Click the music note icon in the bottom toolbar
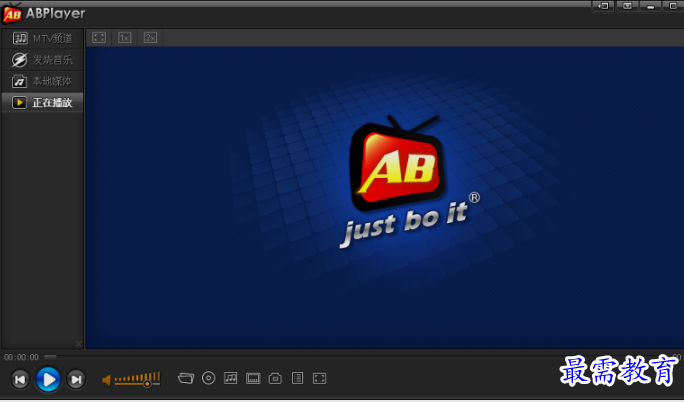The height and width of the screenshot is (402, 684). pos(231,378)
